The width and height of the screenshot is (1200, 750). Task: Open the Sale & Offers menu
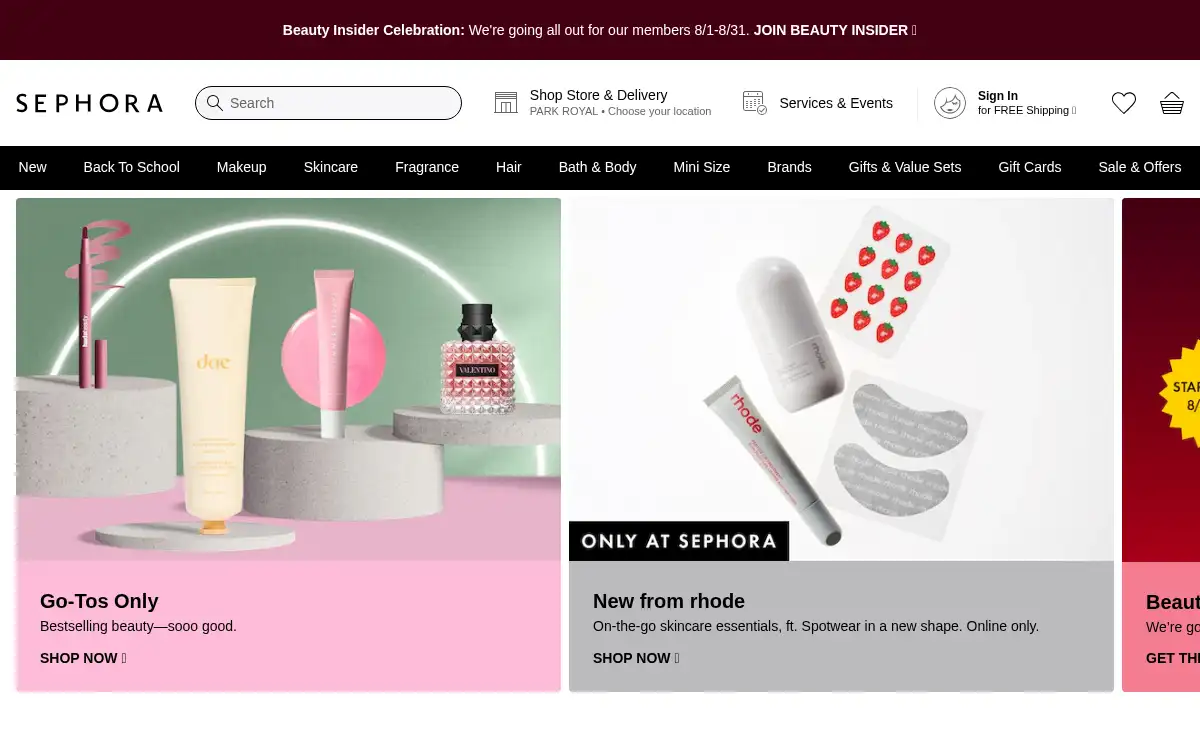coord(1140,167)
